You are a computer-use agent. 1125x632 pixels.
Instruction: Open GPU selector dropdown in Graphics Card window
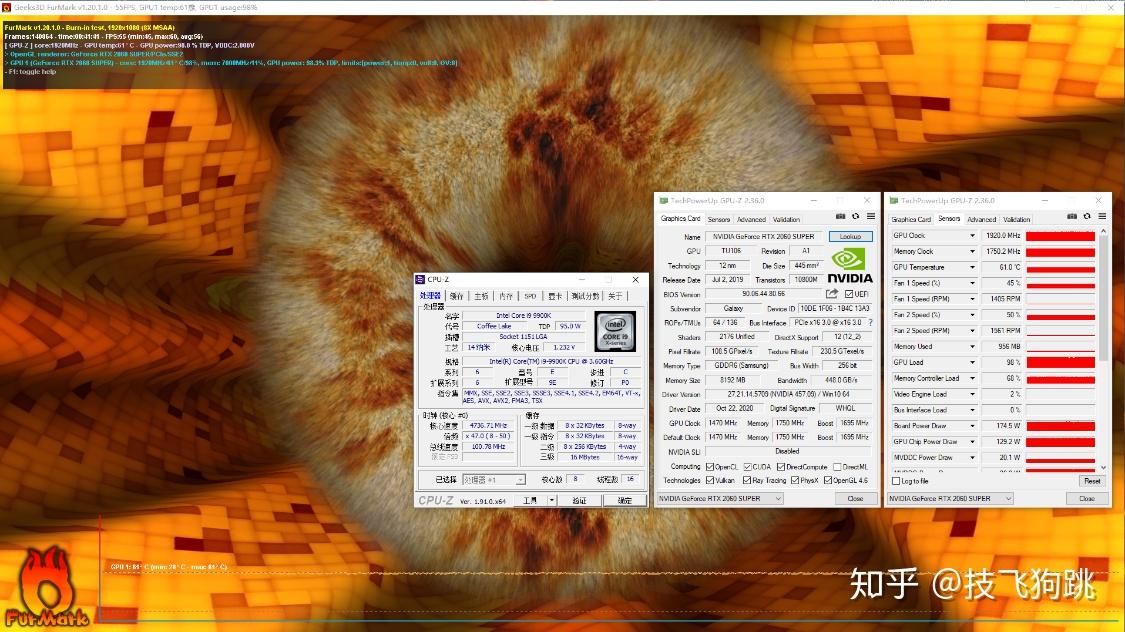pyautogui.click(x=778, y=498)
